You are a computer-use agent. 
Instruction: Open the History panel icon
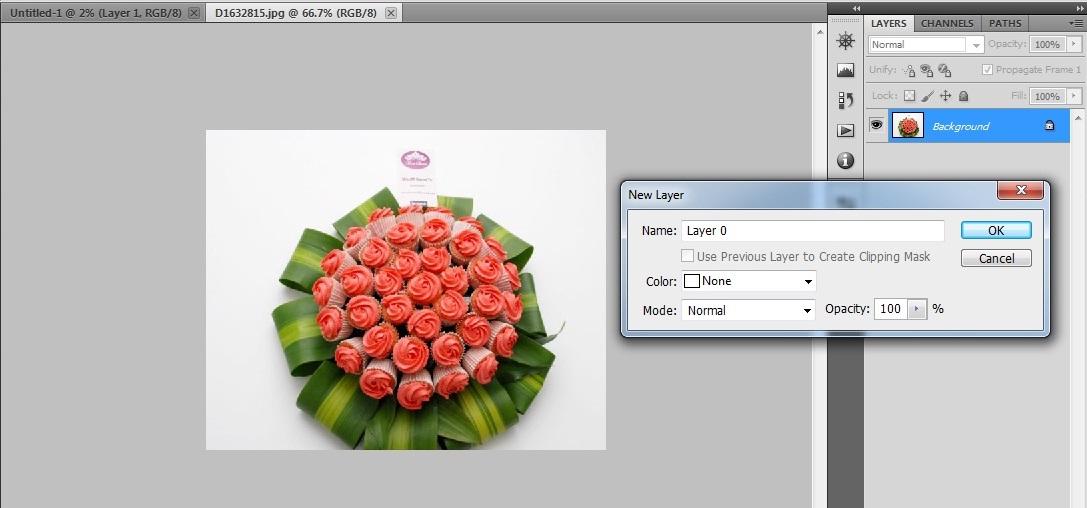(846, 100)
